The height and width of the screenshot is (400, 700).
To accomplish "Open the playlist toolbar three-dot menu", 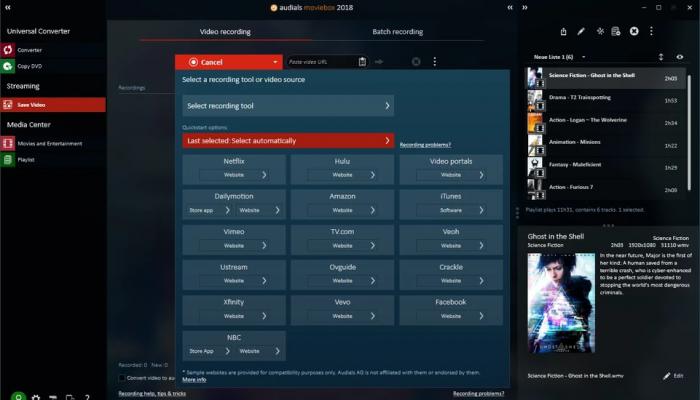I will coord(651,31).
